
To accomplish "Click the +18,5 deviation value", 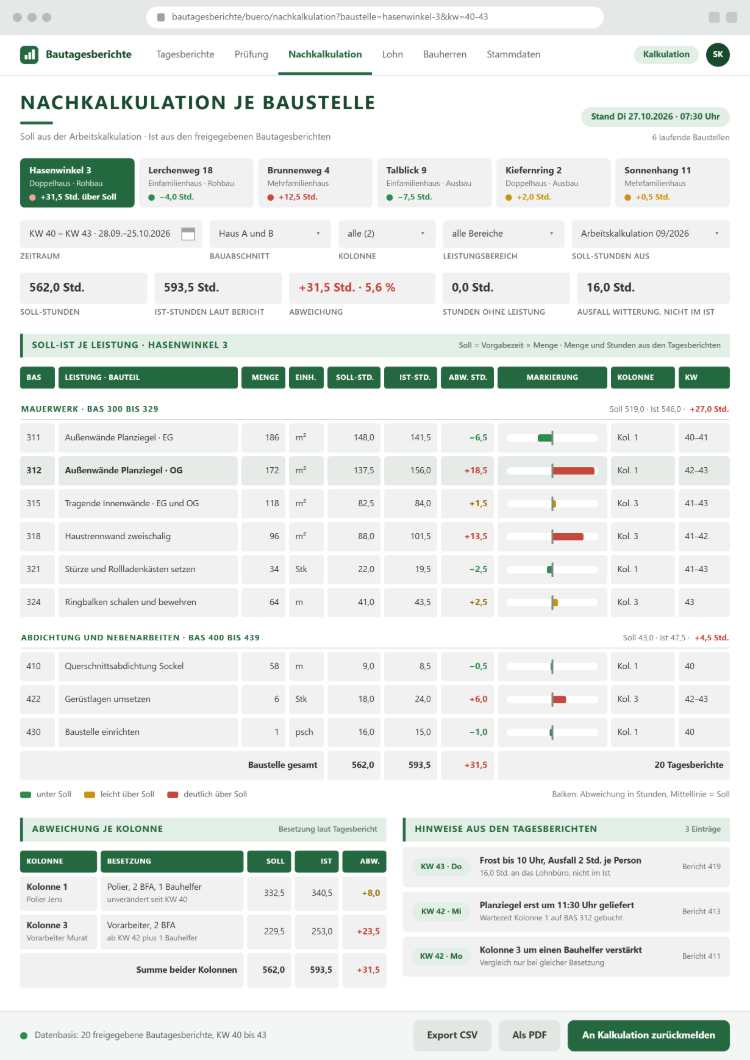I will 475,471.
